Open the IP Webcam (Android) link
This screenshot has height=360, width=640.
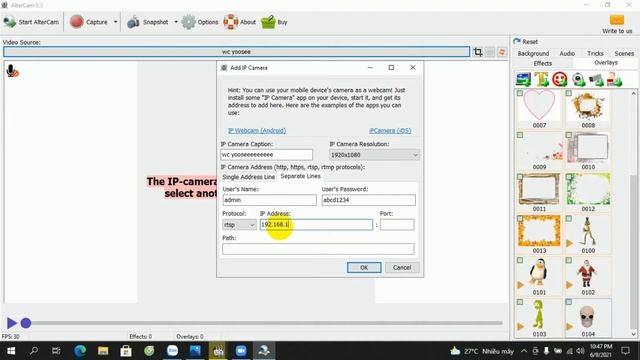257,131
